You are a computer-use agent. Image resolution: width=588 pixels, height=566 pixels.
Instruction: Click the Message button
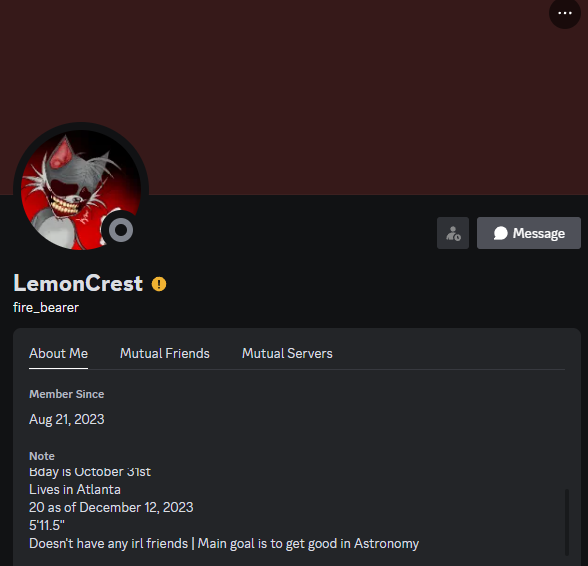(529, 233)
